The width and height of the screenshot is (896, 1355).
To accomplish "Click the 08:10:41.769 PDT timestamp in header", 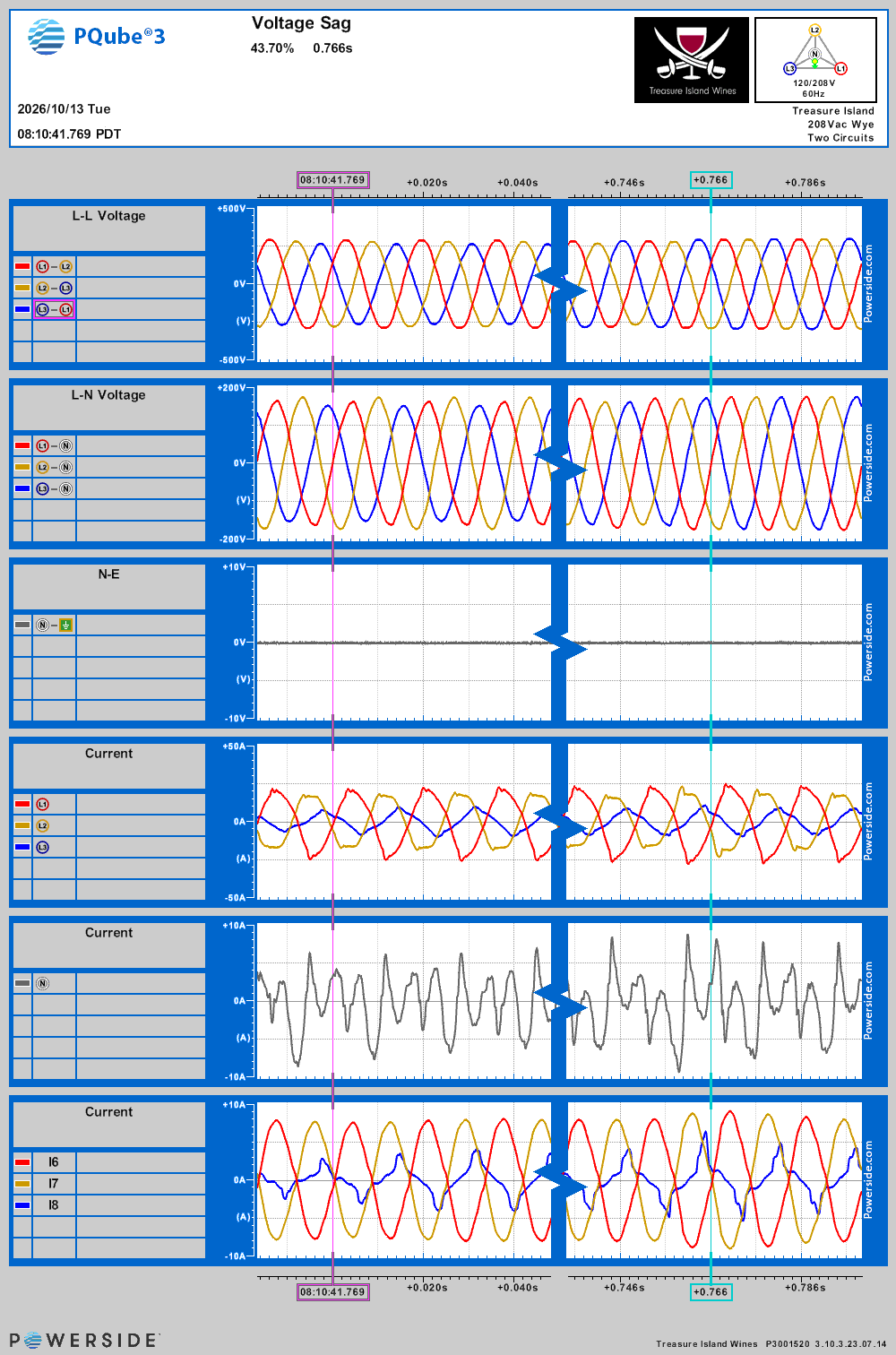I will point(70,134).
